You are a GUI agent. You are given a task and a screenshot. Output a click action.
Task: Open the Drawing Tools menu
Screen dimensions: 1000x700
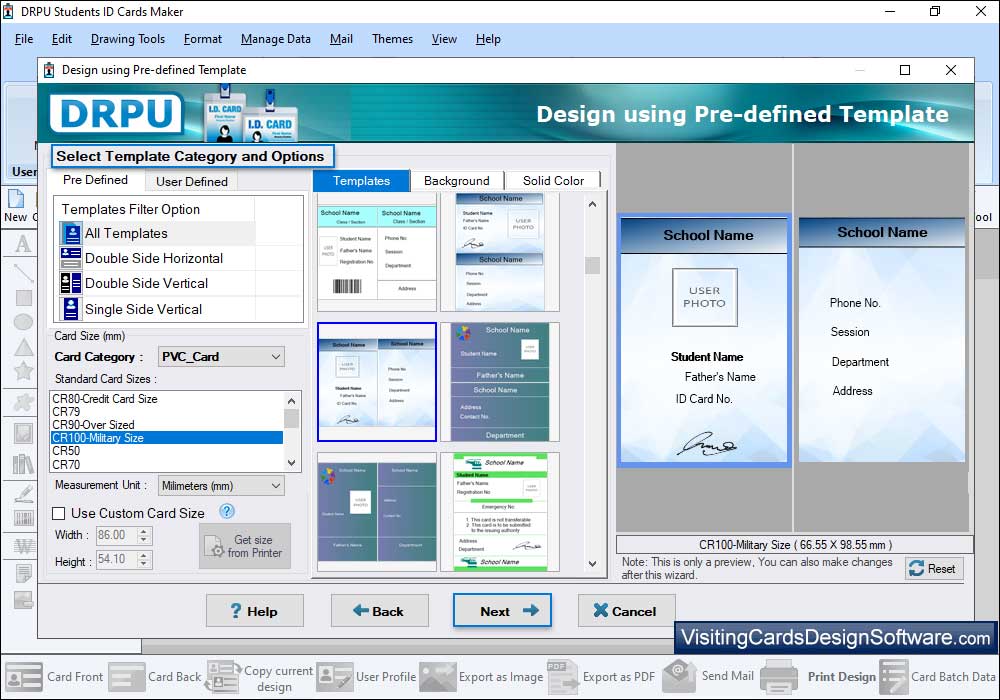pyautogui.click(x=128, y=39)
